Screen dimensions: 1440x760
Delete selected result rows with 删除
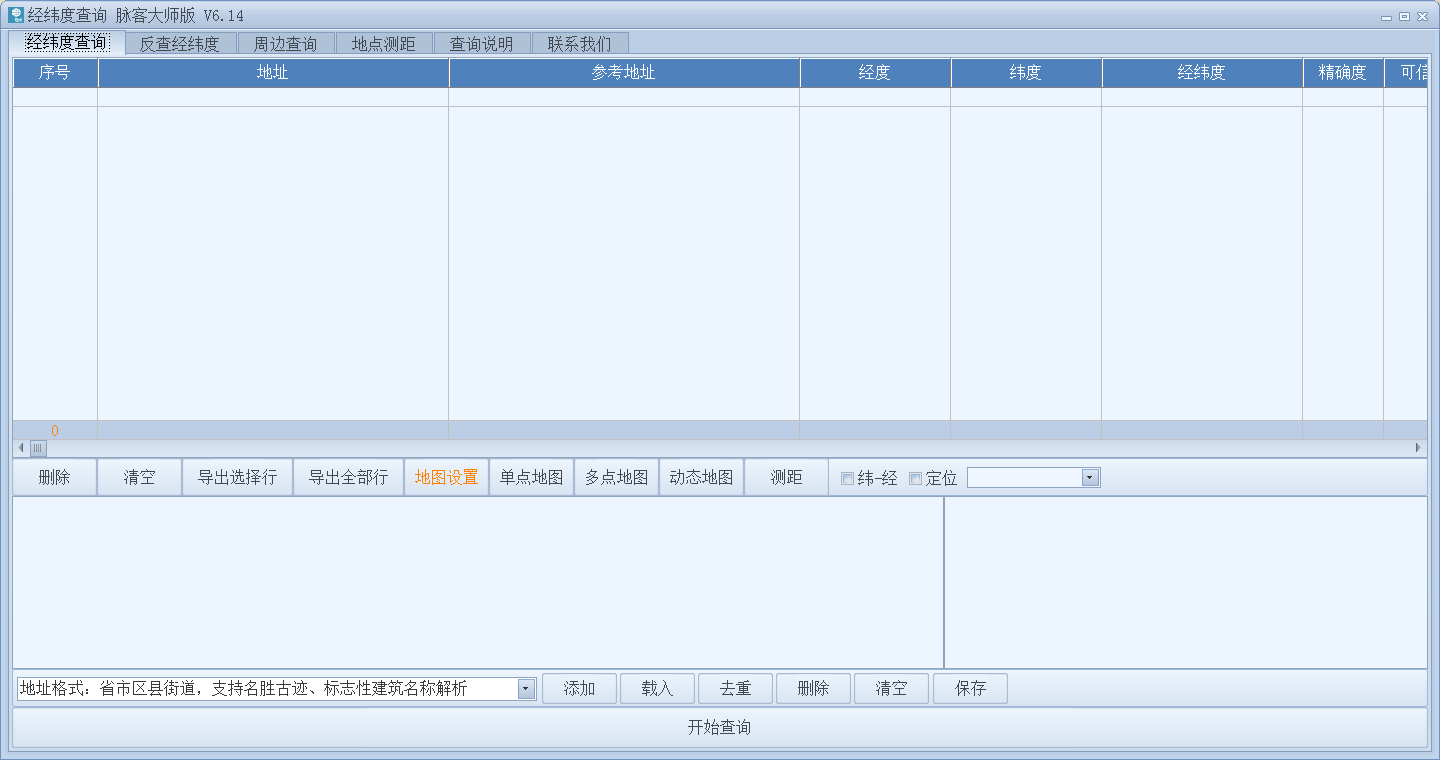click(x=54, y=477)
